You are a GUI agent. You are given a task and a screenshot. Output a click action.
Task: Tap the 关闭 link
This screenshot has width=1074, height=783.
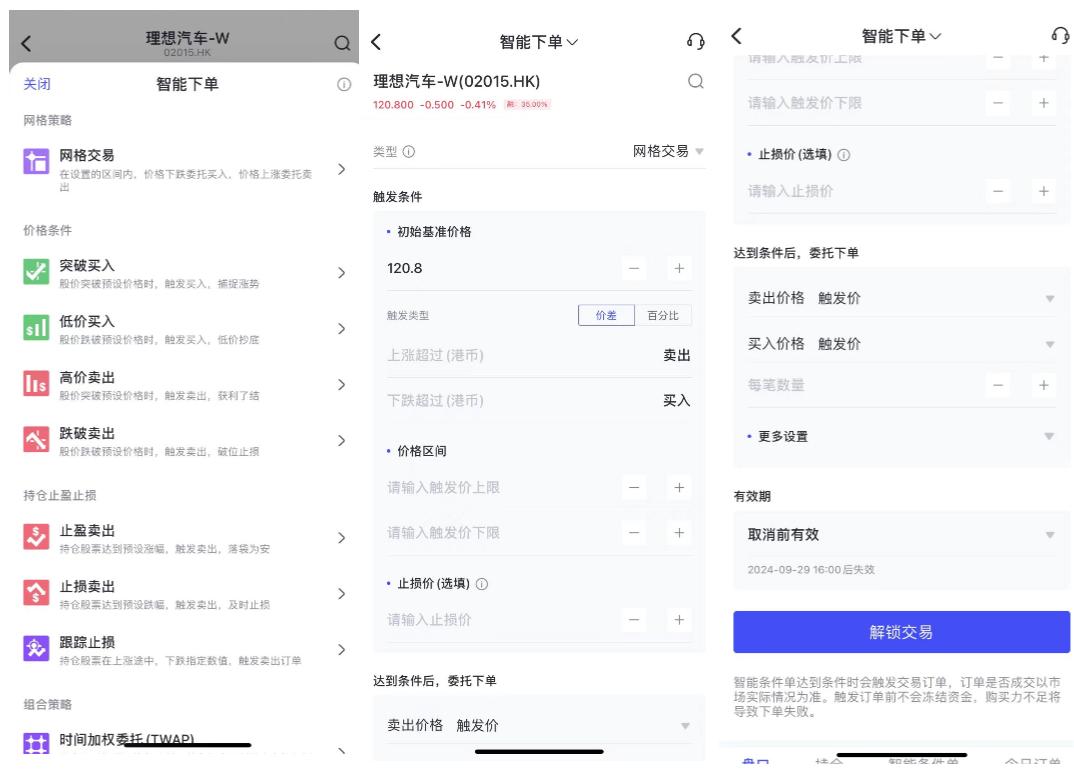click(x=37, y=84)
